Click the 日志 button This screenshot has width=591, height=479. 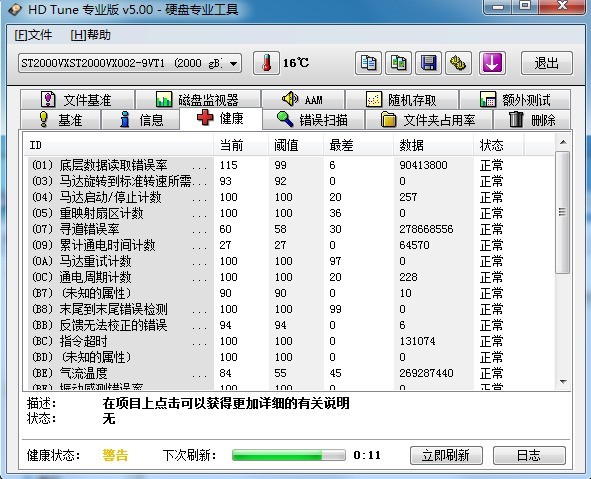click(529, 455)
